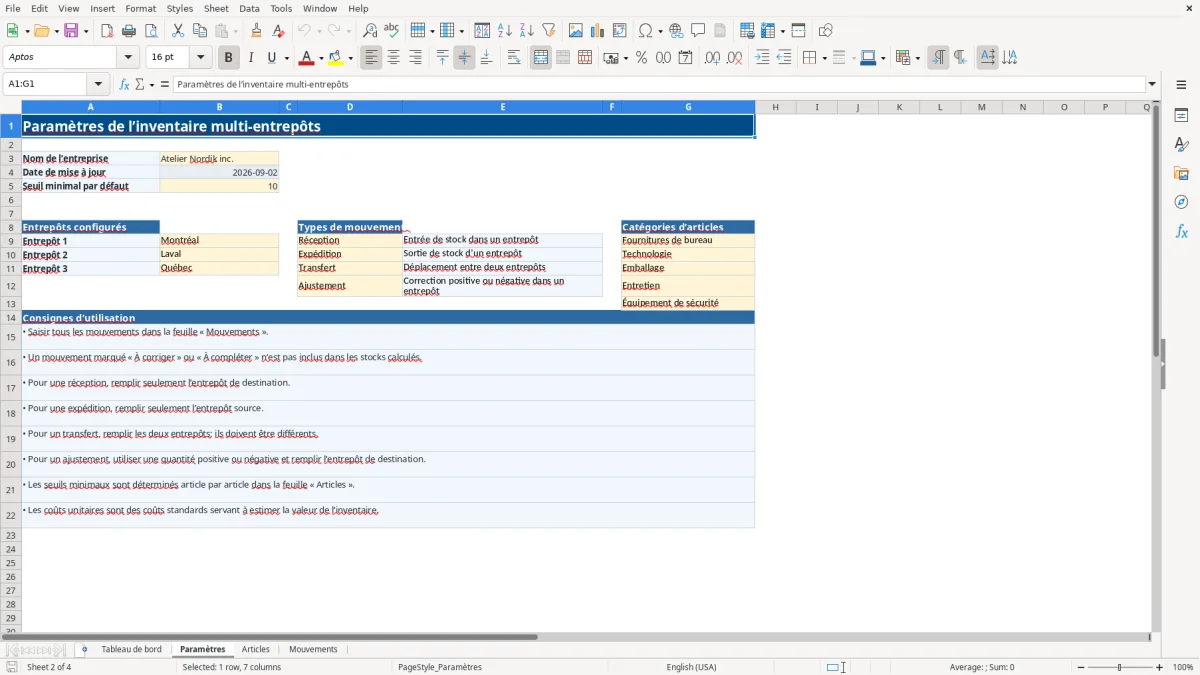Open the Borders dropdown arrow
This screenshot has width=1200, height=675.
click(x=823, y=58)
